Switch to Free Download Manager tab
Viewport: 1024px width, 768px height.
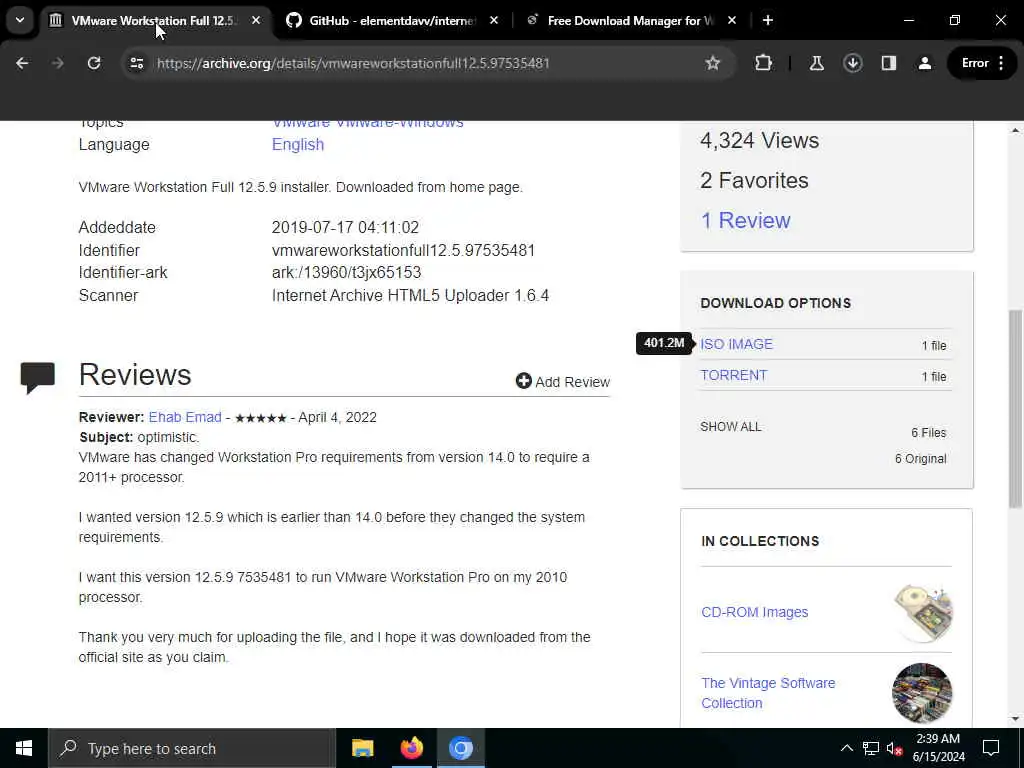(630, 21)
